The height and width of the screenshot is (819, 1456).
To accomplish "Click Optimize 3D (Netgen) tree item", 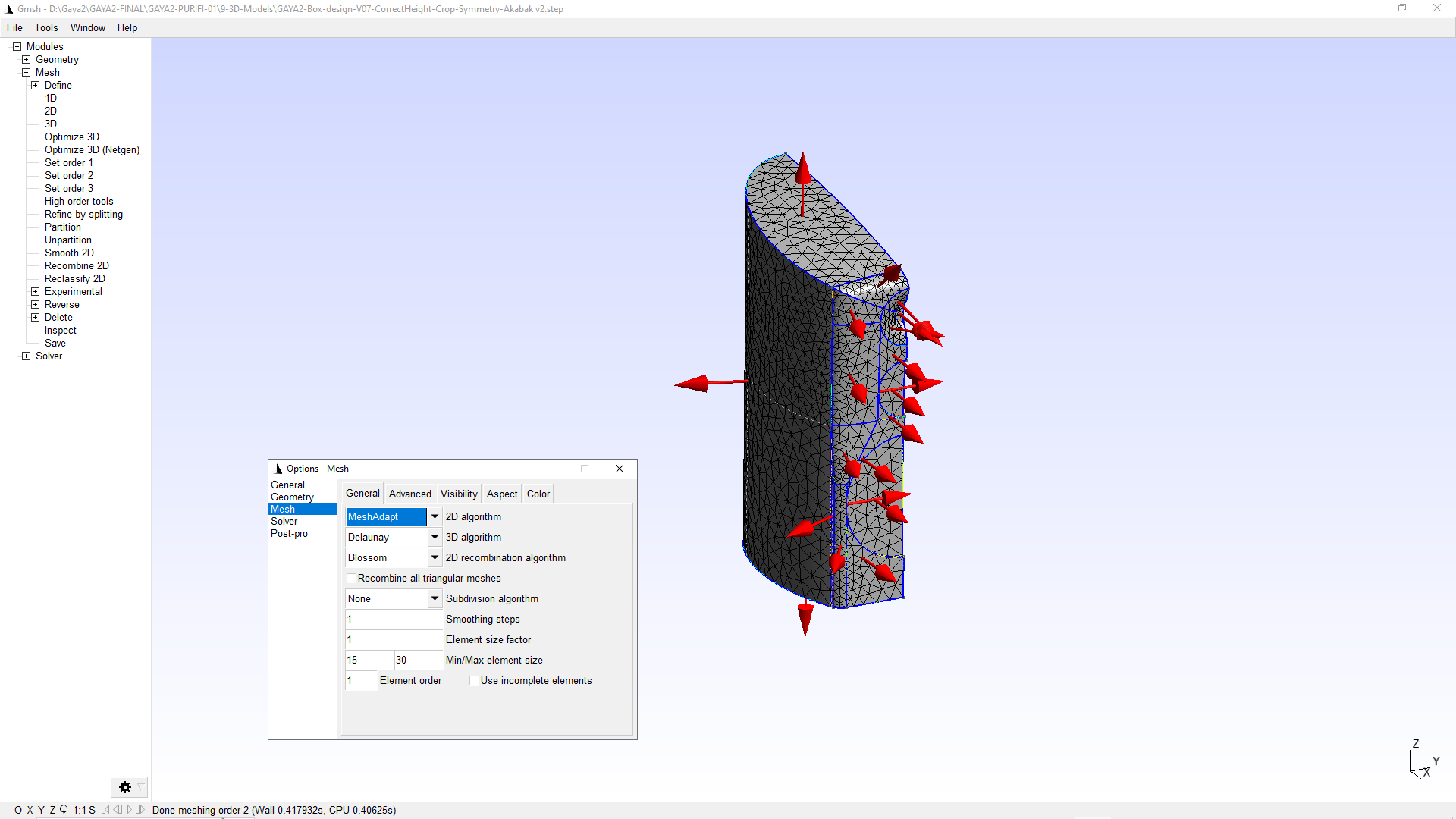I will [x=92, y=149].
